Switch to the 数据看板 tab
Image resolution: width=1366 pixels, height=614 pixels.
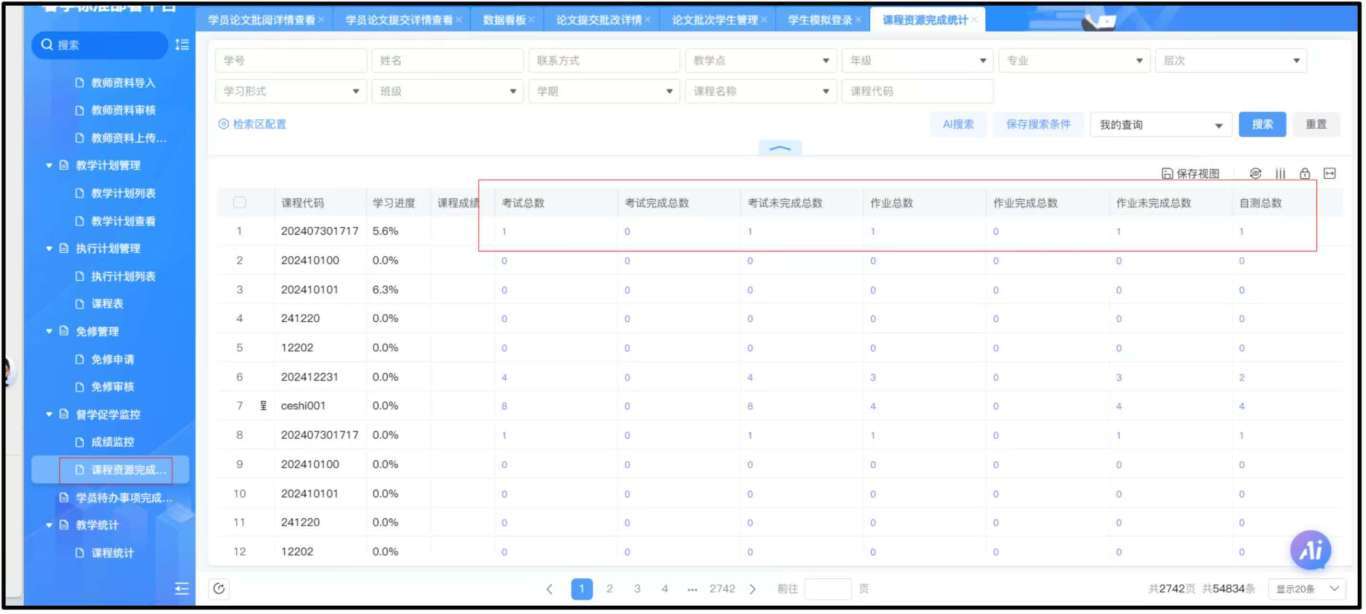[x=503, y=20]
